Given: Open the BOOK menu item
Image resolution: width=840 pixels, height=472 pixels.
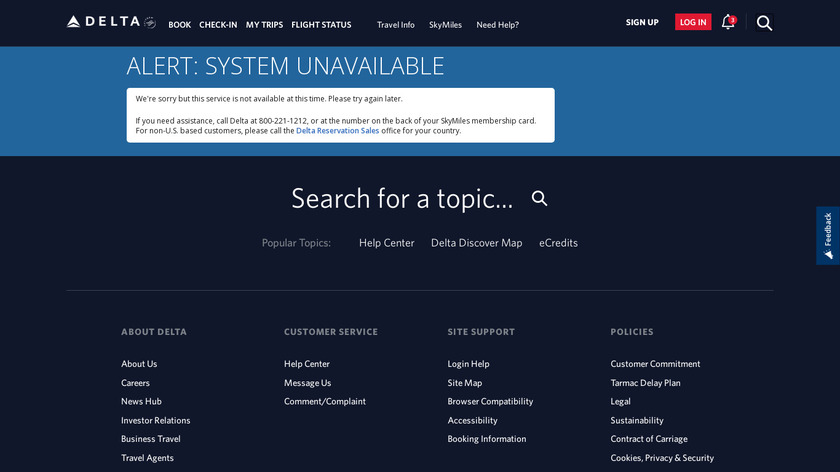Looking at the screenshot, I should 179,25.
